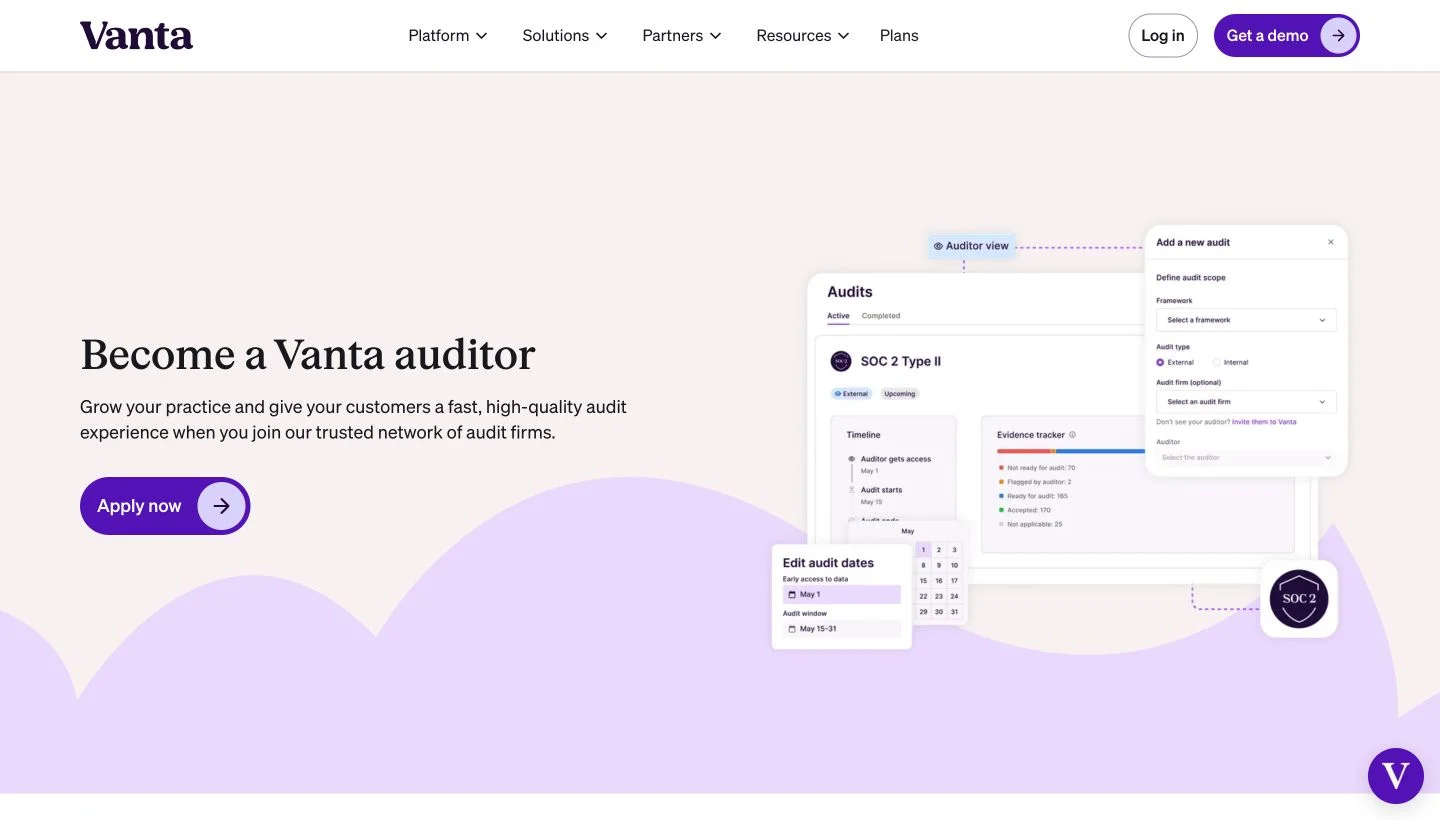Select the Internal audit type radio
Screen dimensions: 1440x820
tap(1216, 362)
